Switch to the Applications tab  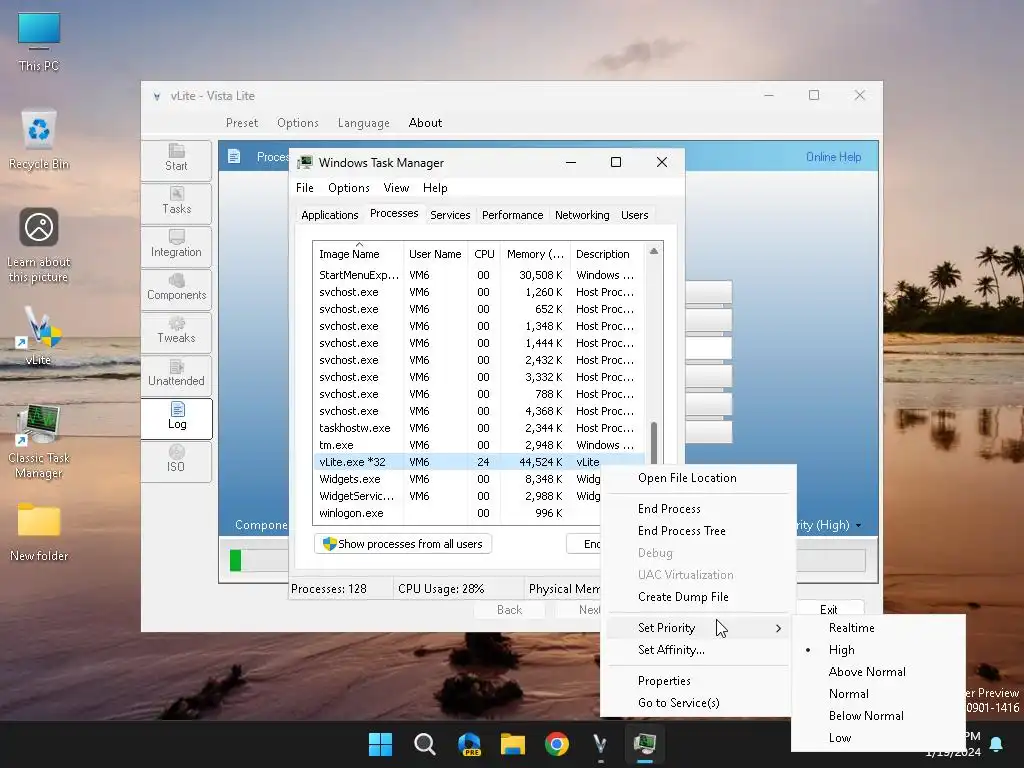point(329,215)
